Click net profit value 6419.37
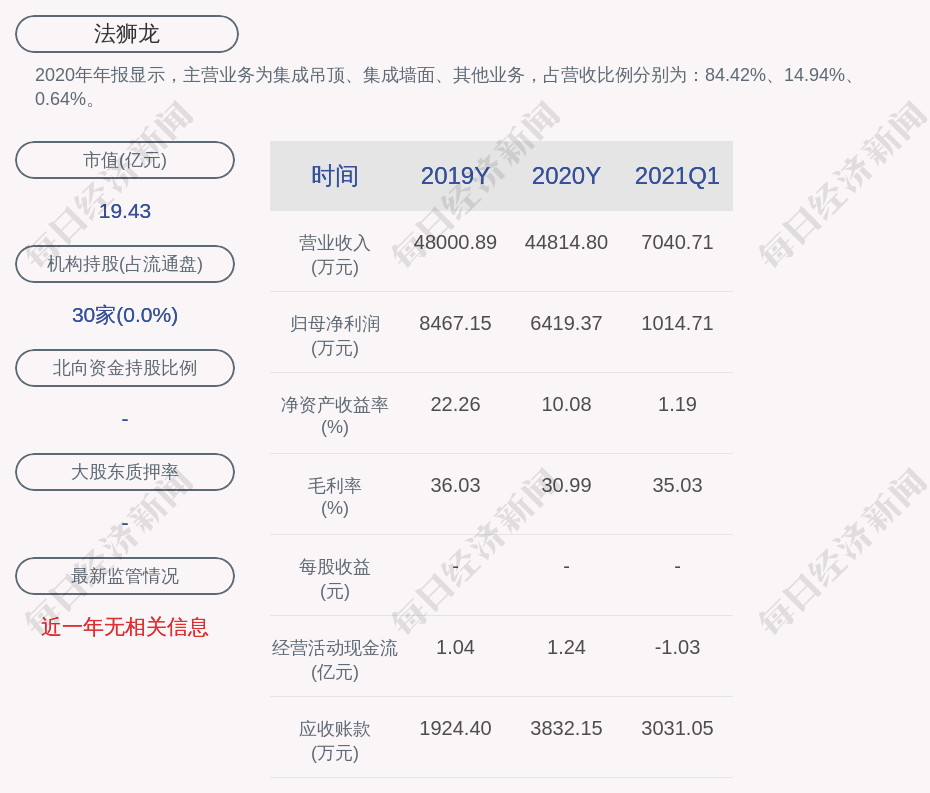This screenshot has height=793, width=930. pyautogui.click(x=566, y=323)
